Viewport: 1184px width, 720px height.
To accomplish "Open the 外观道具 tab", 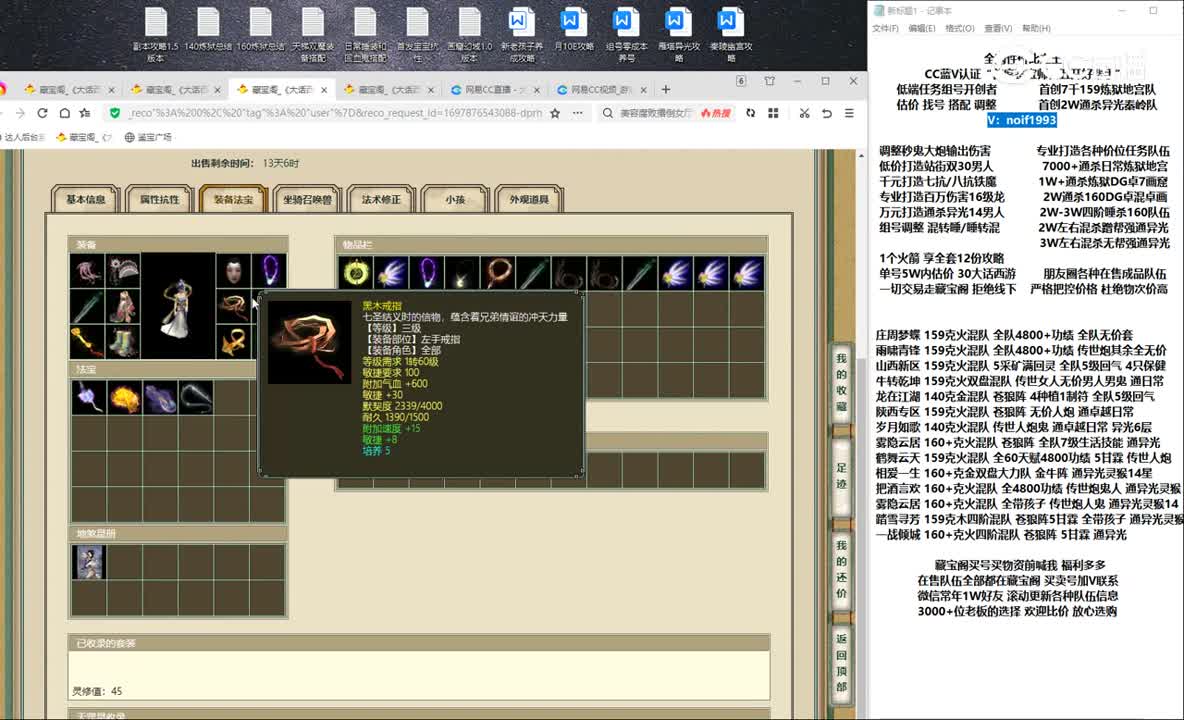I will click(x=529, y=199).
